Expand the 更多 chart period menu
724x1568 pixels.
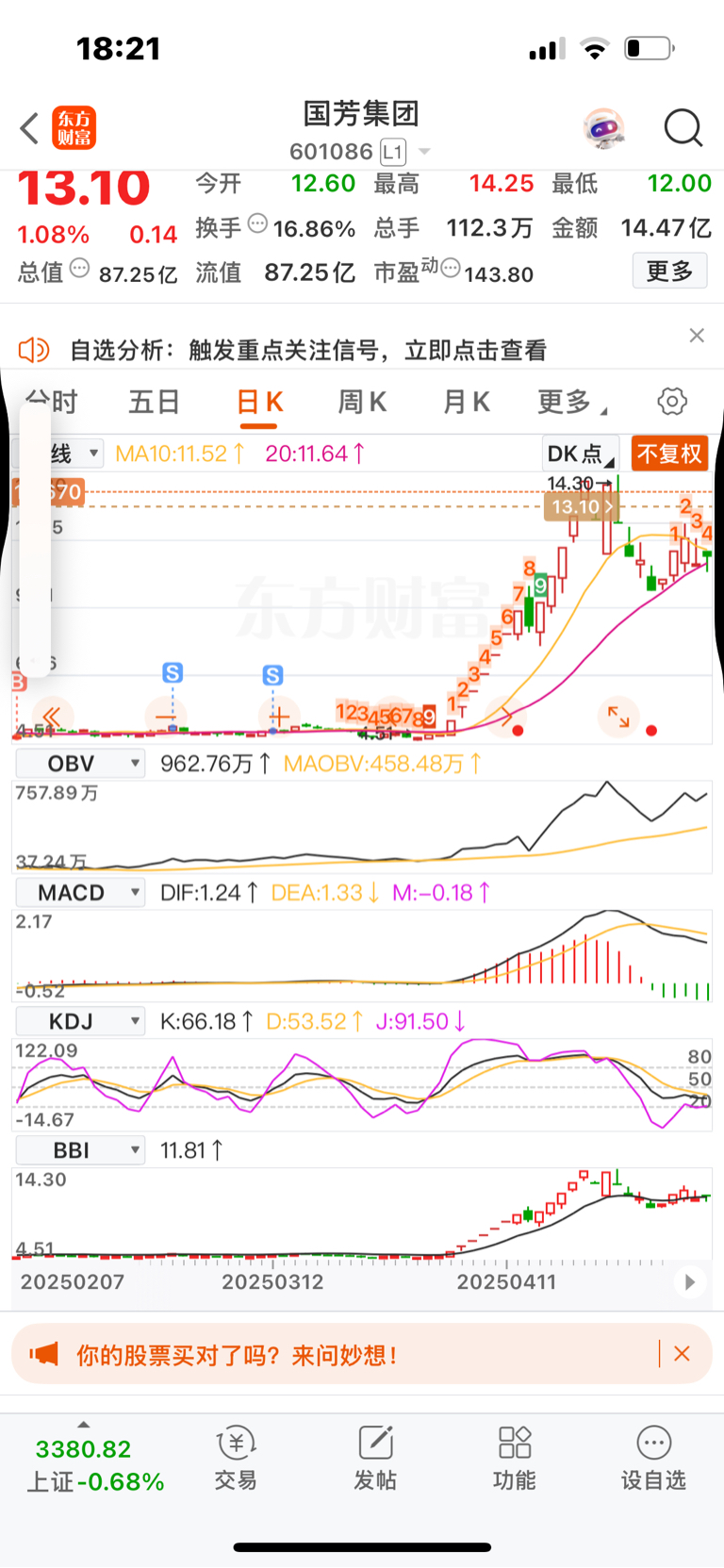[571, 403]
